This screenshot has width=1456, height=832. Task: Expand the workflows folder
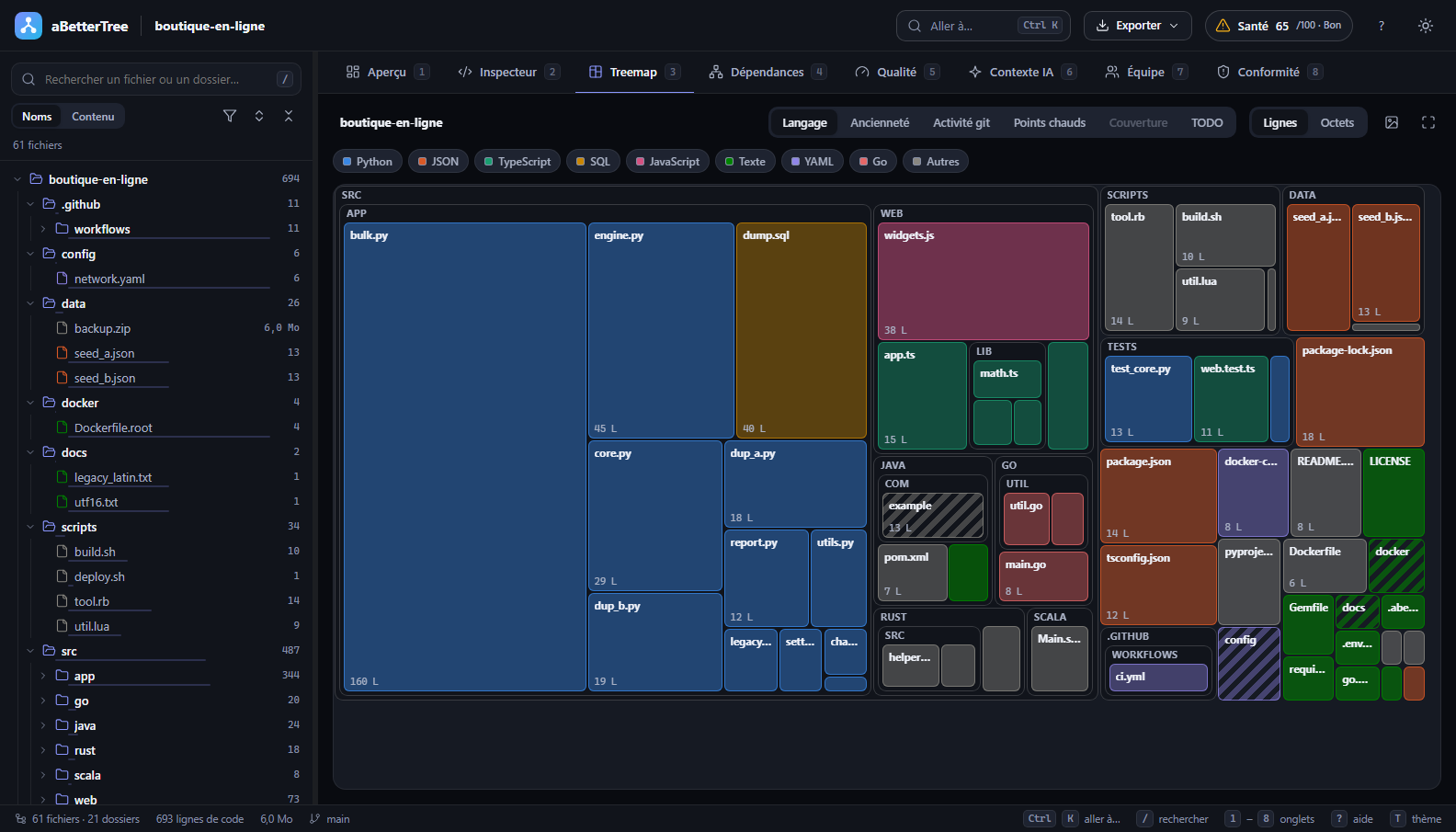43,229
